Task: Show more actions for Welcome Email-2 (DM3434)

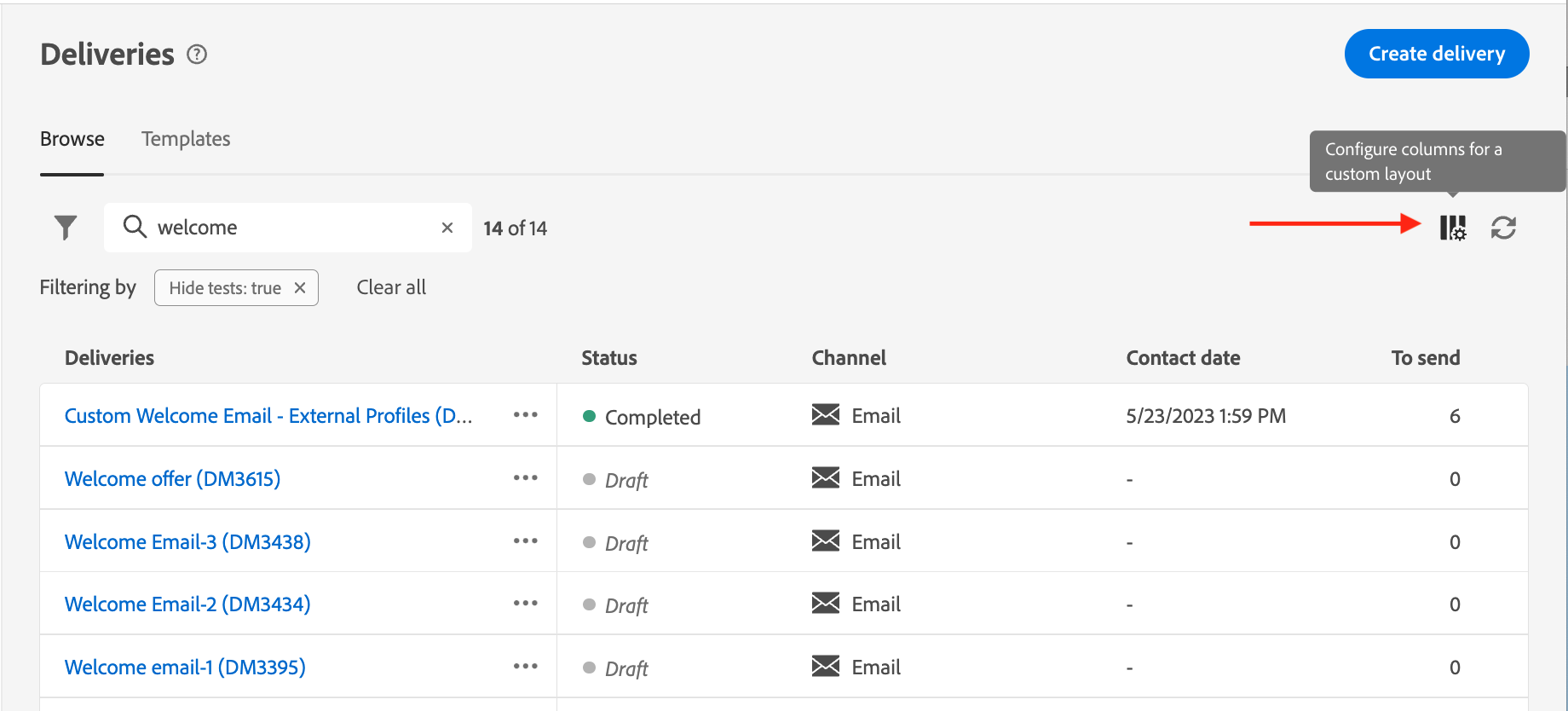Action: [525, 604]
